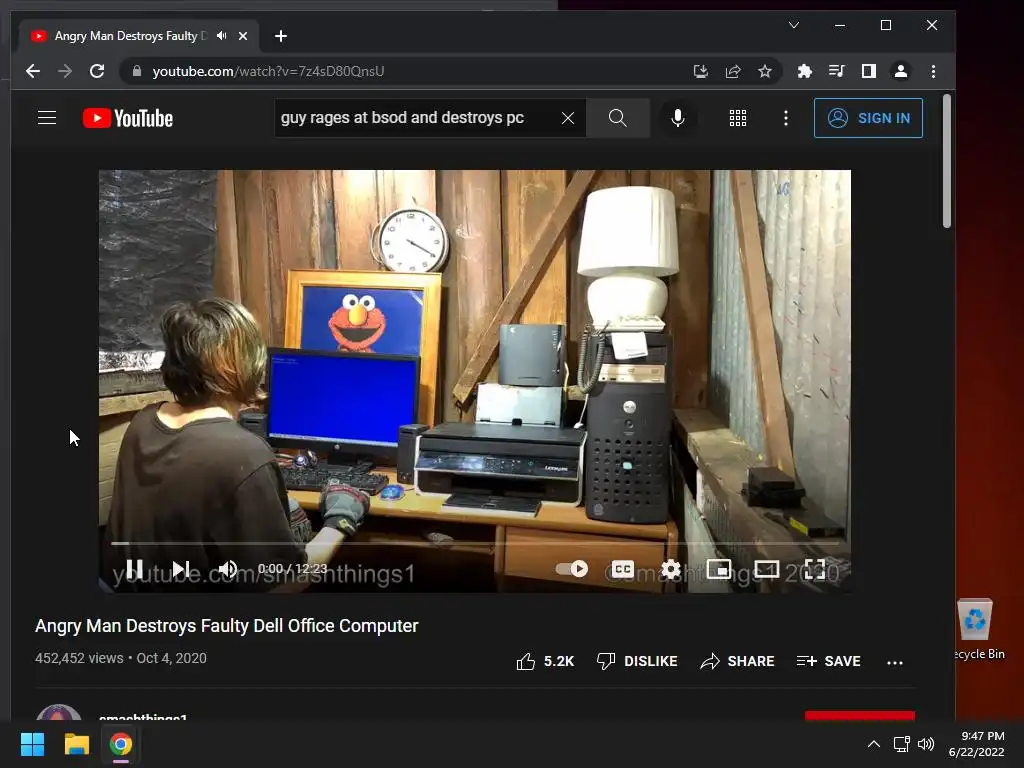Screen dimensions: 1024x768
Task: Skip to next video in player
Action: click(x=181, y=569)
